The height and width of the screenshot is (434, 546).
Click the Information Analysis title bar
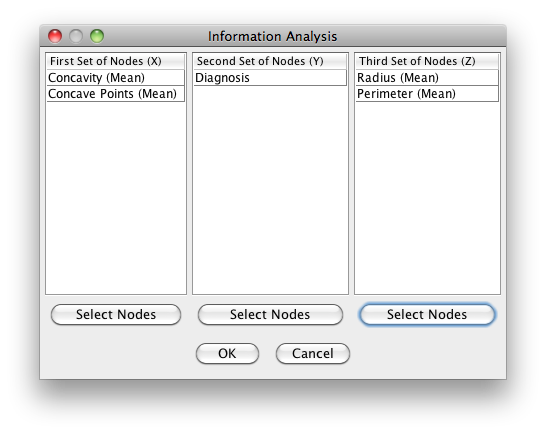pyautogui.click(x=273, y=36)
